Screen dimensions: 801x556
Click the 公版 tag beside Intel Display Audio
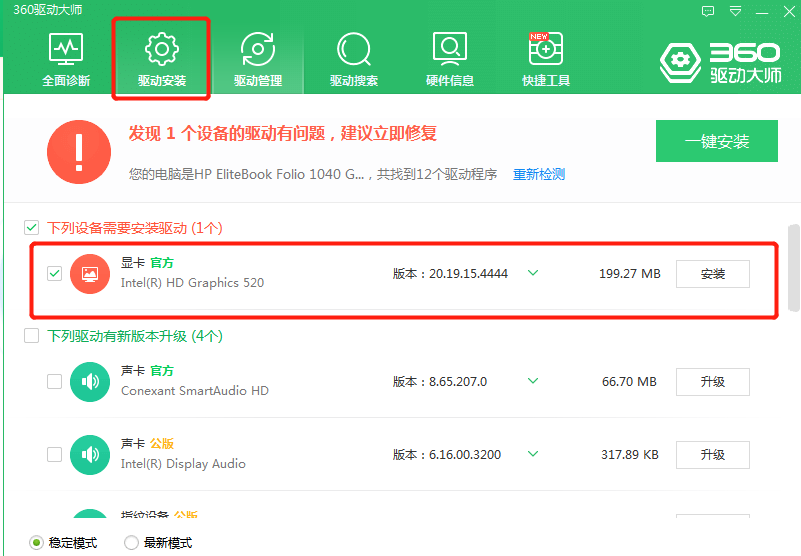pyautogui.click(x=162, y=444)
